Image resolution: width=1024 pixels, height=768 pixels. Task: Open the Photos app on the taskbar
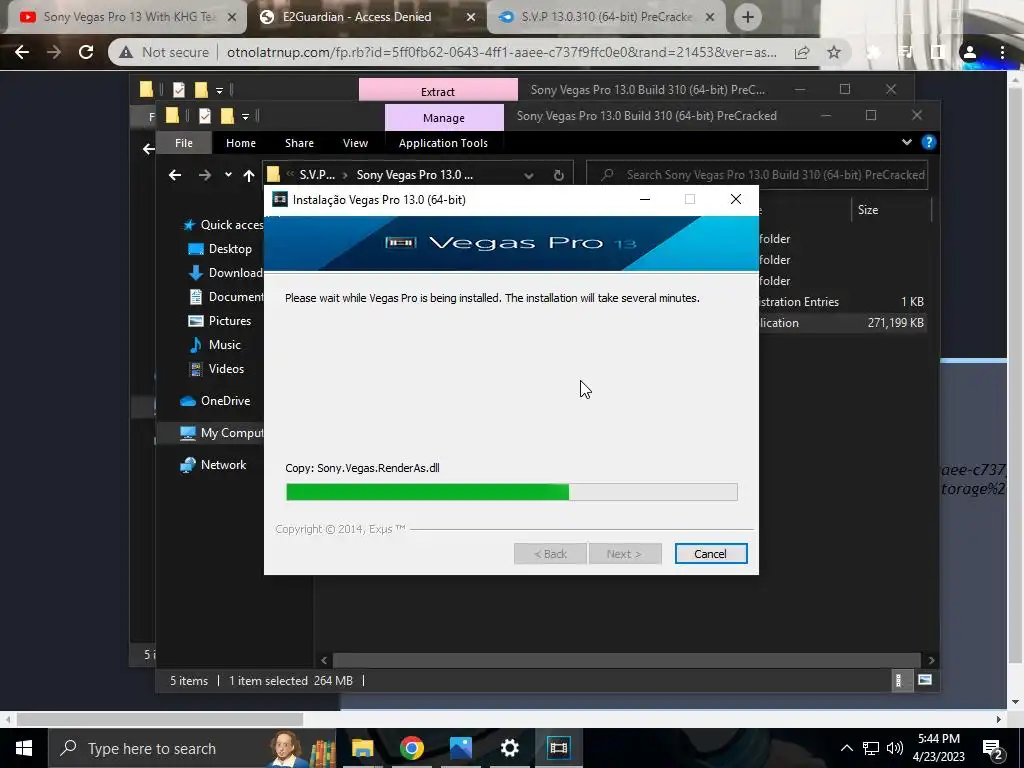(x=460, y=748)
